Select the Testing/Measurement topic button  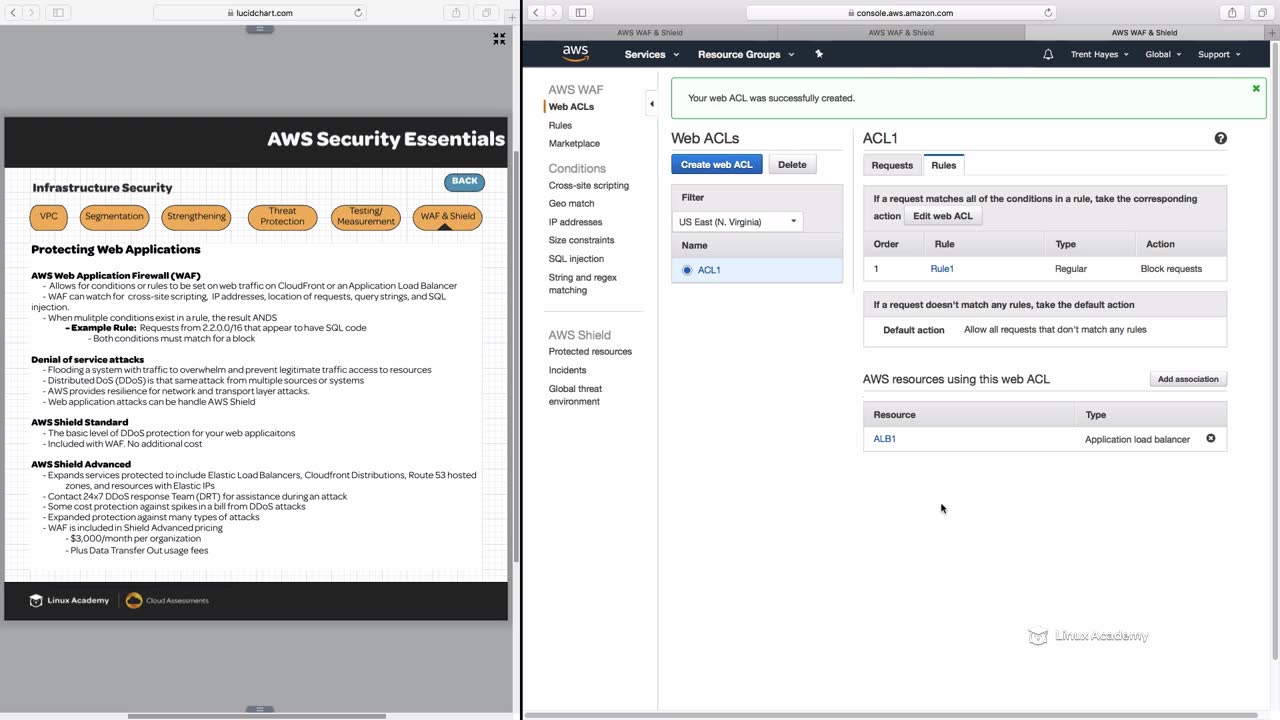click(x=366, y=217)
